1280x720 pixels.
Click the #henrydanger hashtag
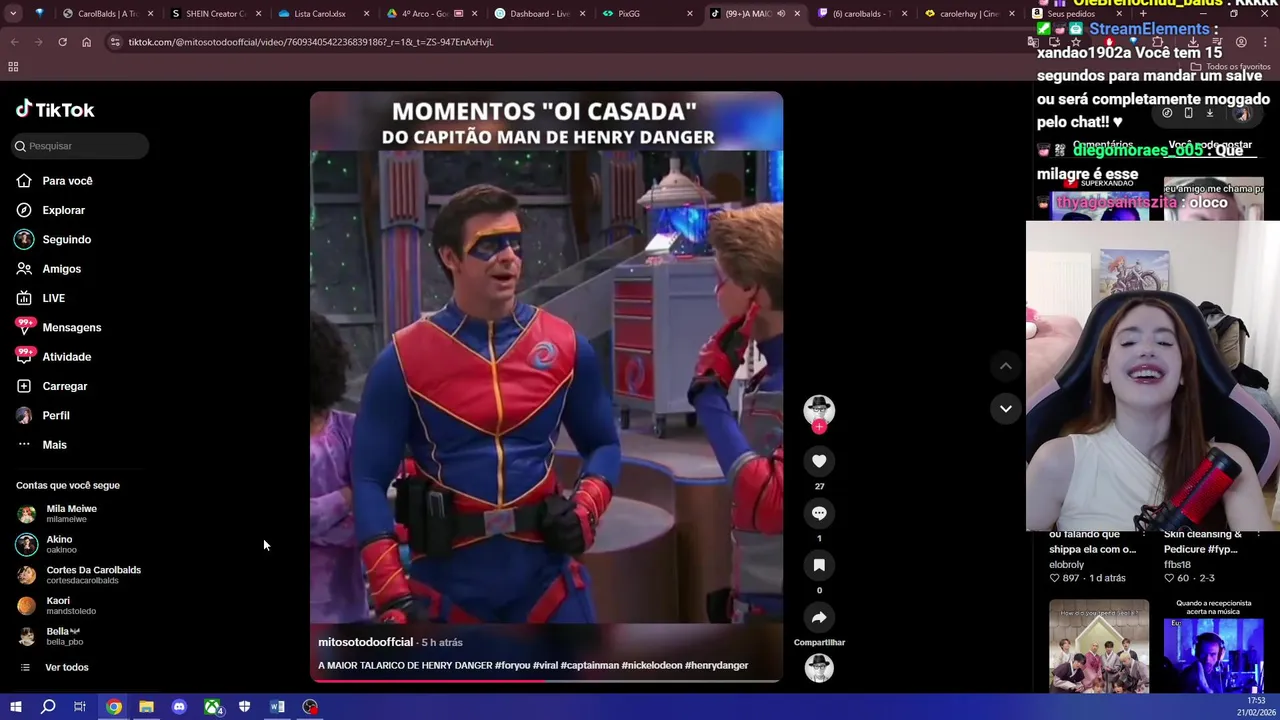pyautogui.click(x=716, y=665)
